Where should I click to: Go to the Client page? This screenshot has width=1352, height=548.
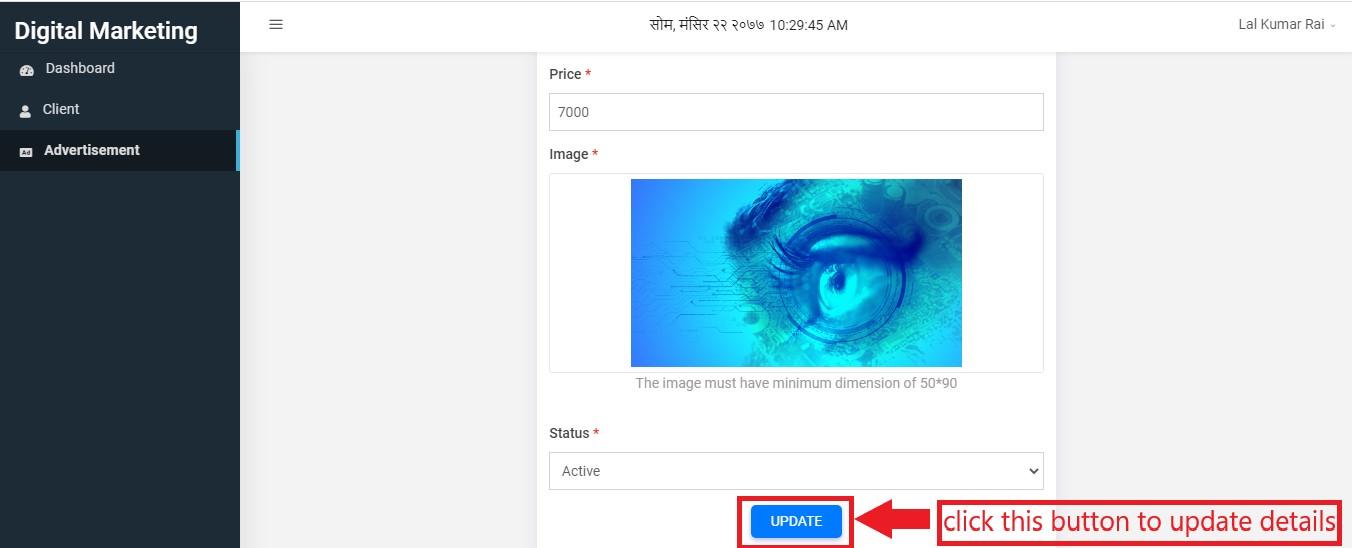120,110
